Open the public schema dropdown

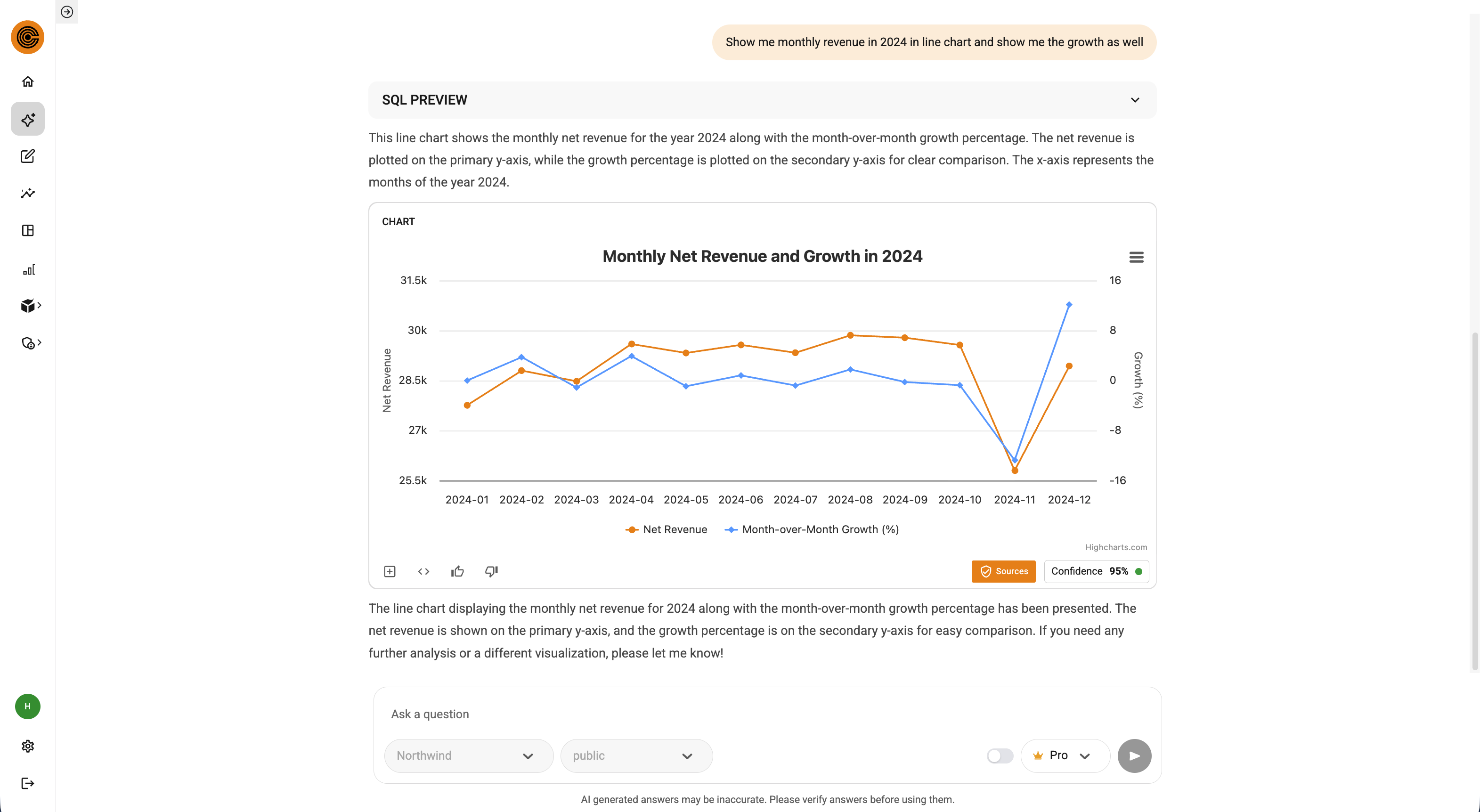(636, 755)
